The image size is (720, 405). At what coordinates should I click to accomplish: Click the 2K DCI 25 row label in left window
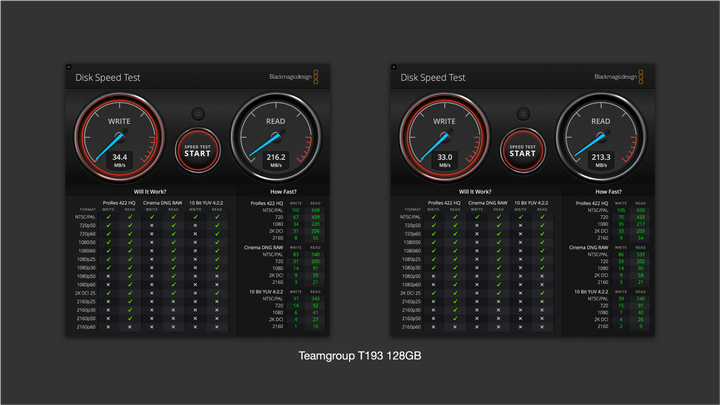[85, 293]
